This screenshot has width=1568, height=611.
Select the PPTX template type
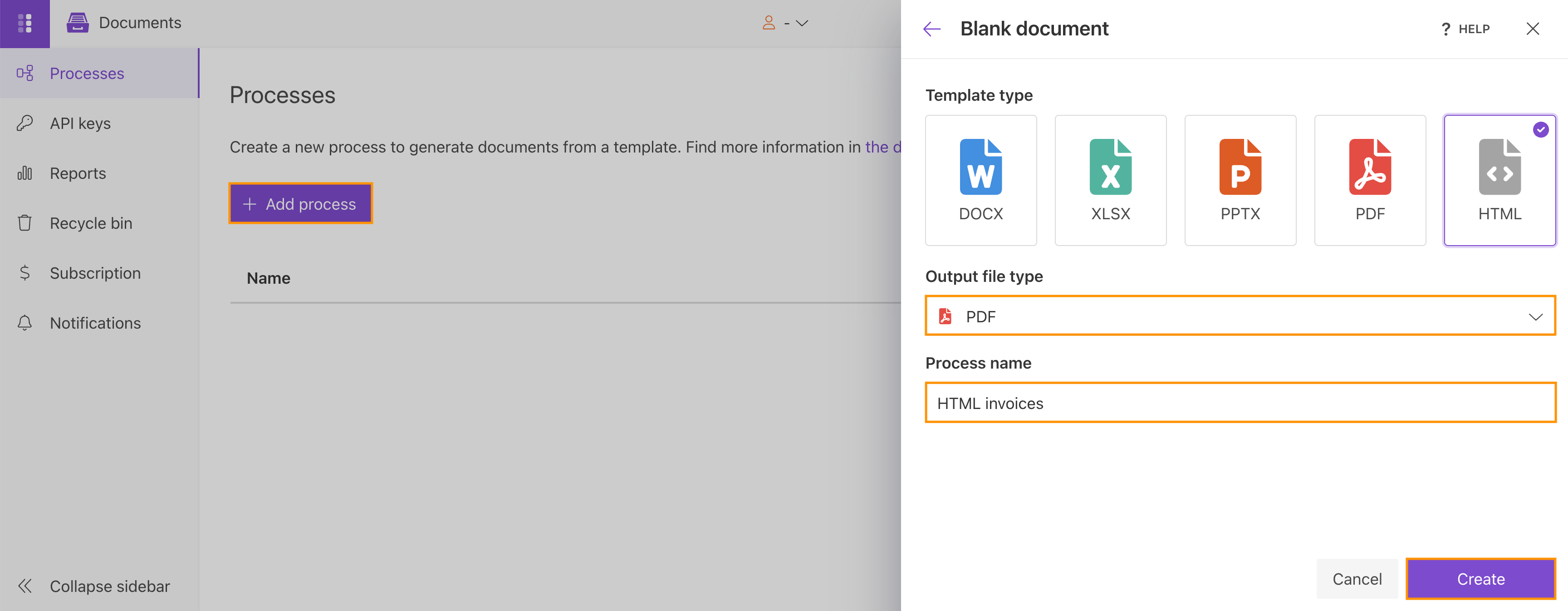click(x=1240, y=180)
